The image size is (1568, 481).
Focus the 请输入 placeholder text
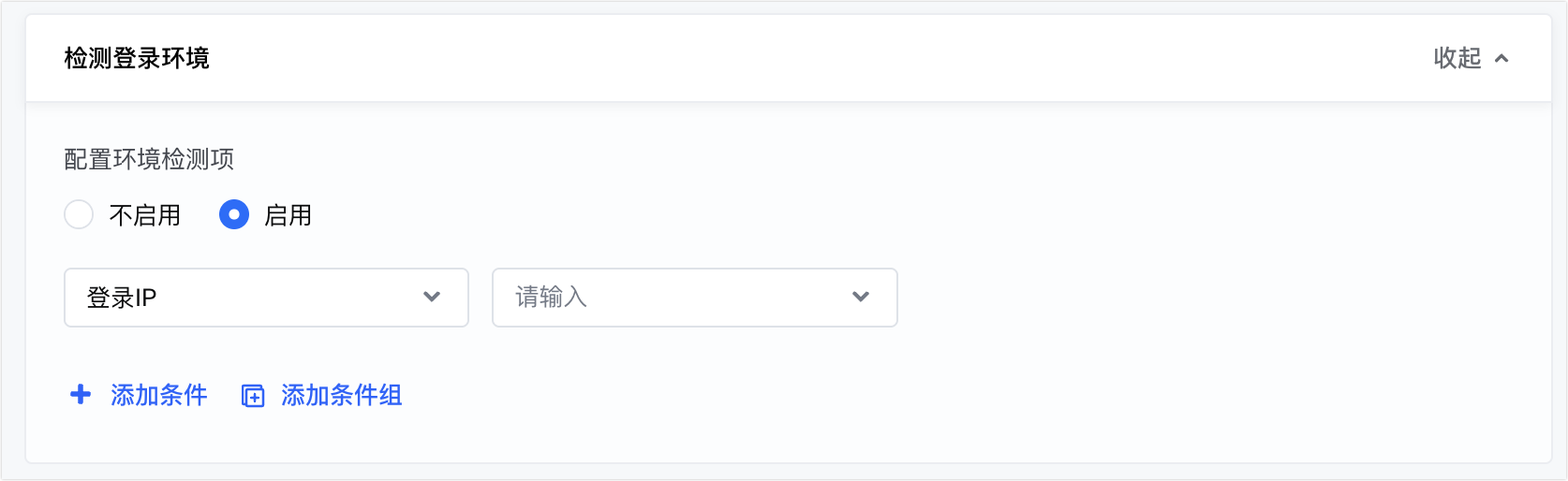point(551,298)
